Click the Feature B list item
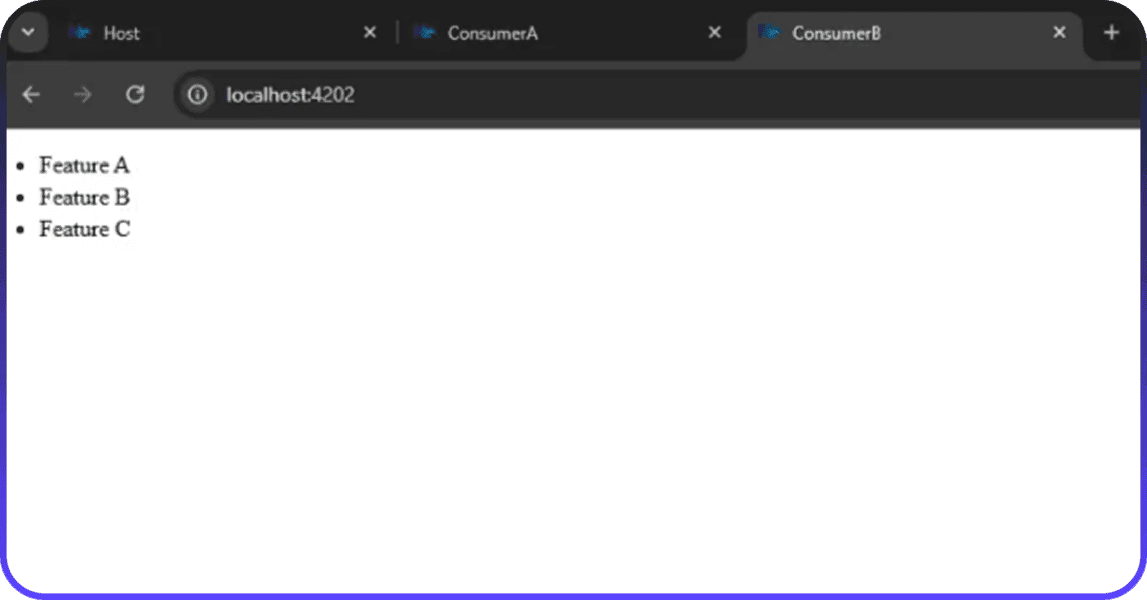The width and height of the screenshot is (1147, 600). pos(84,198)
